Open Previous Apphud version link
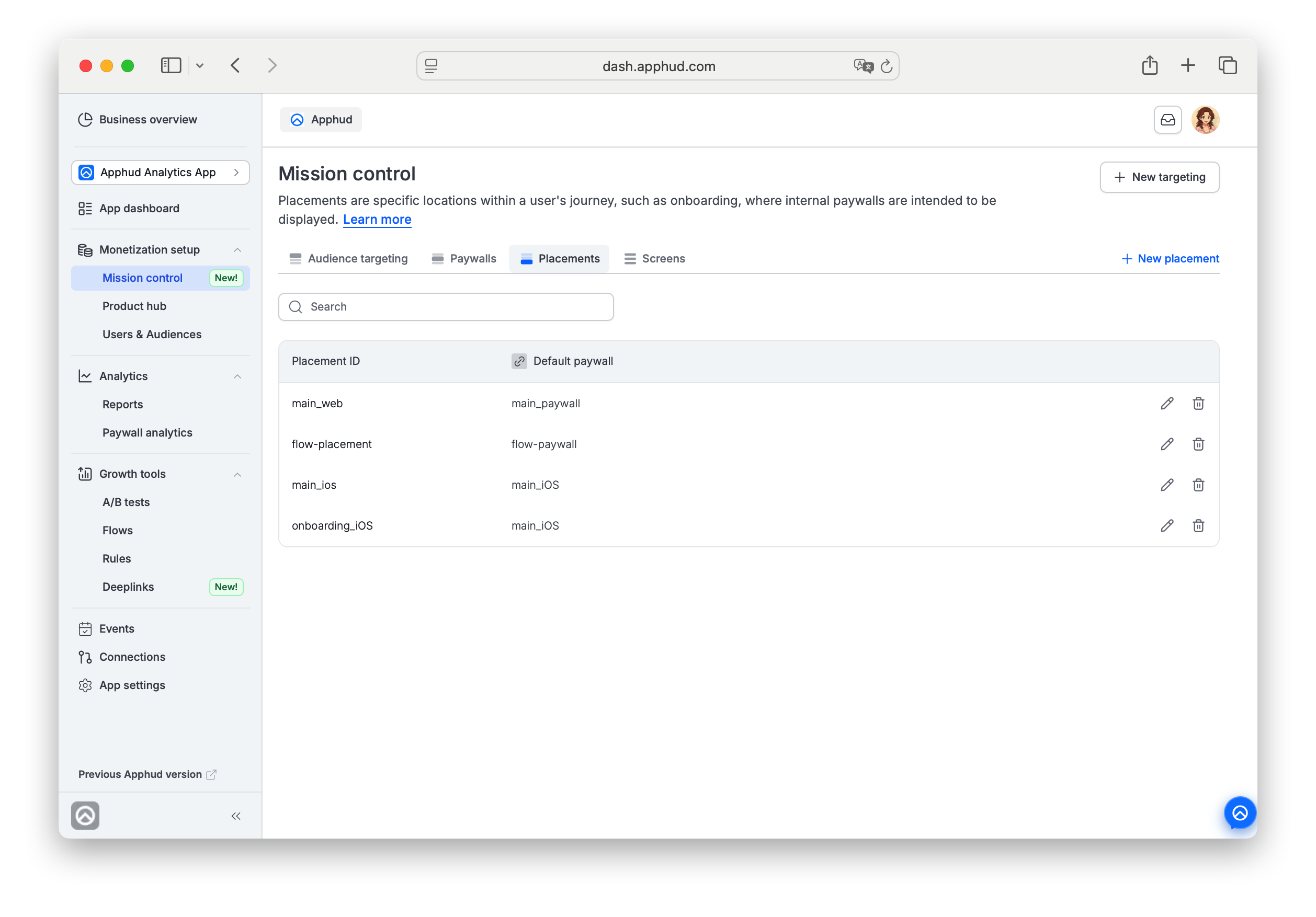Image resolution: width=1316 pixels, height=917 pixels. (148, 774)
